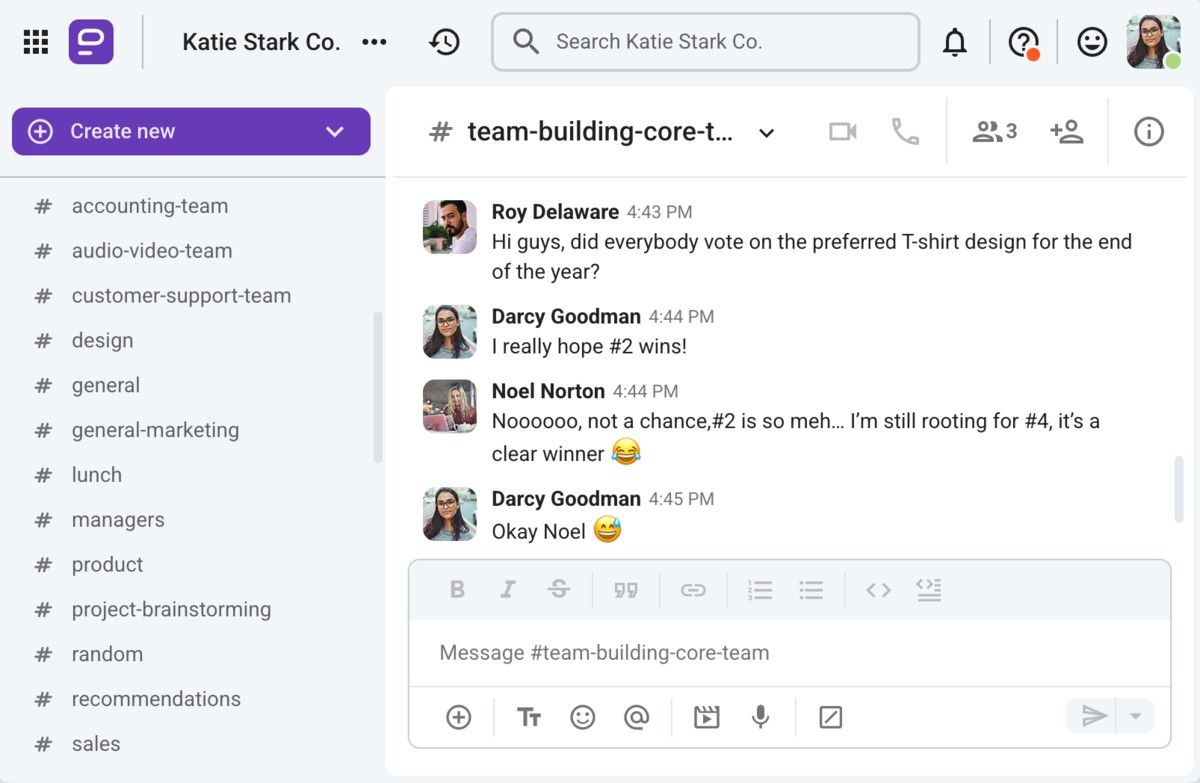Start a video call in the channel
The image size is (1200, 783).
click(842, 132)
